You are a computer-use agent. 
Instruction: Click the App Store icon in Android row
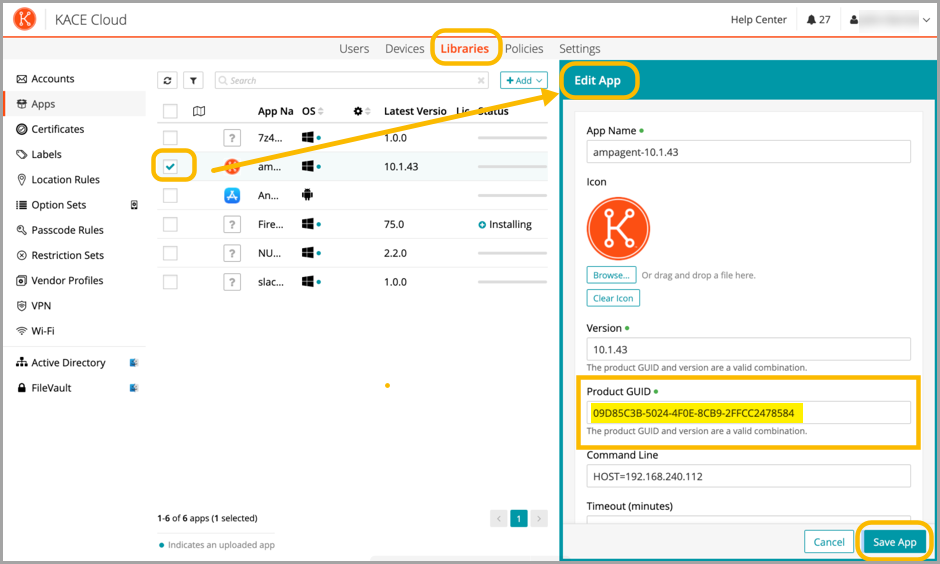[x=232, y=196]
